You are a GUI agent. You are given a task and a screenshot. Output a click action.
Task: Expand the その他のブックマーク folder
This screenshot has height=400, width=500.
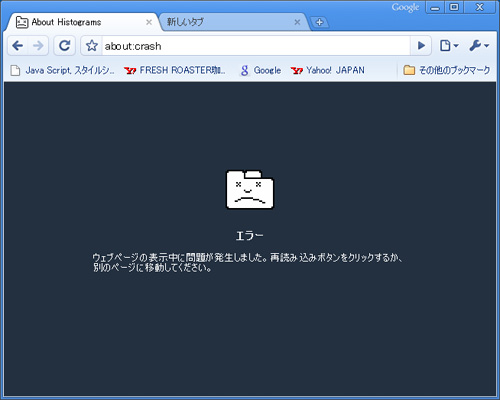pyautogui.click(x=447, y=70)
